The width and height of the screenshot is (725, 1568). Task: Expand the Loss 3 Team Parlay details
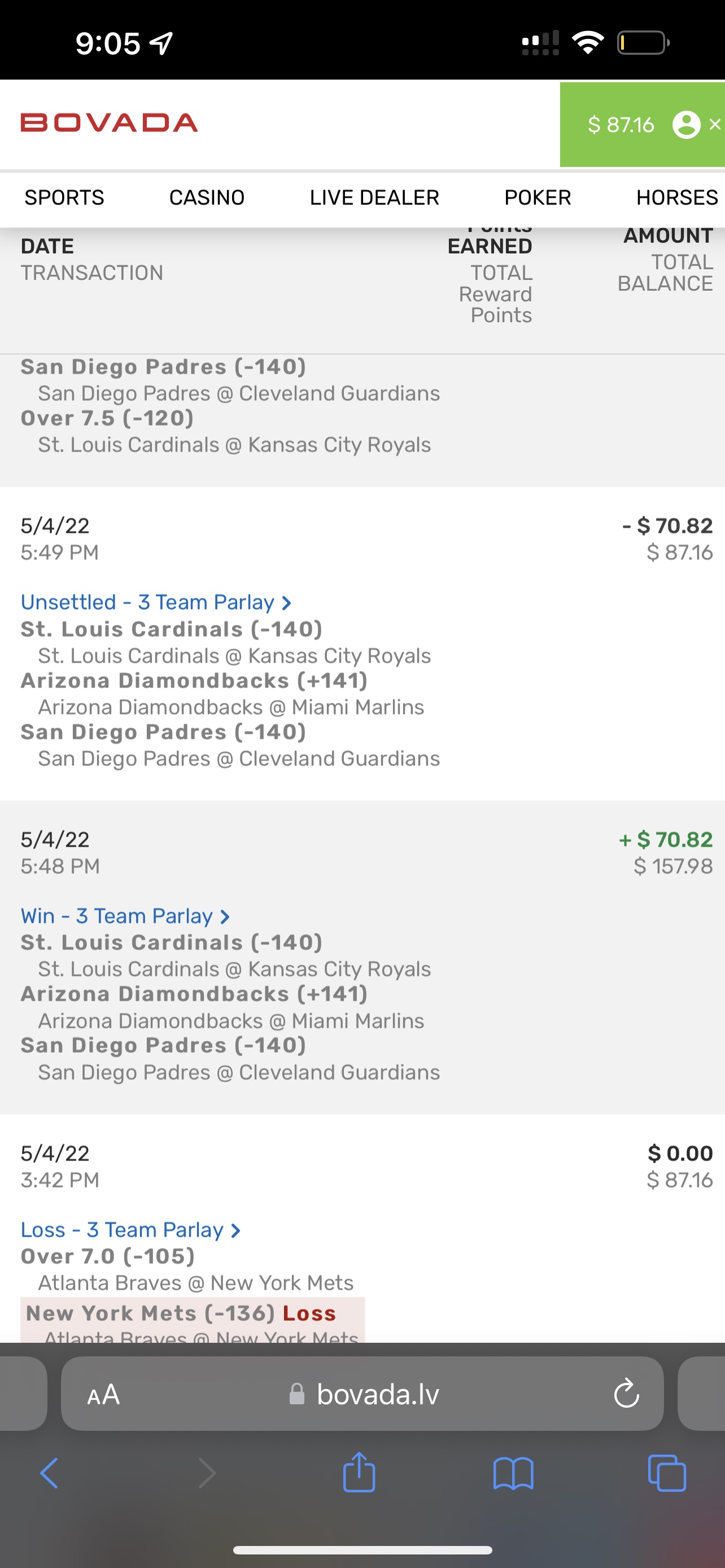click(131, 1230)
